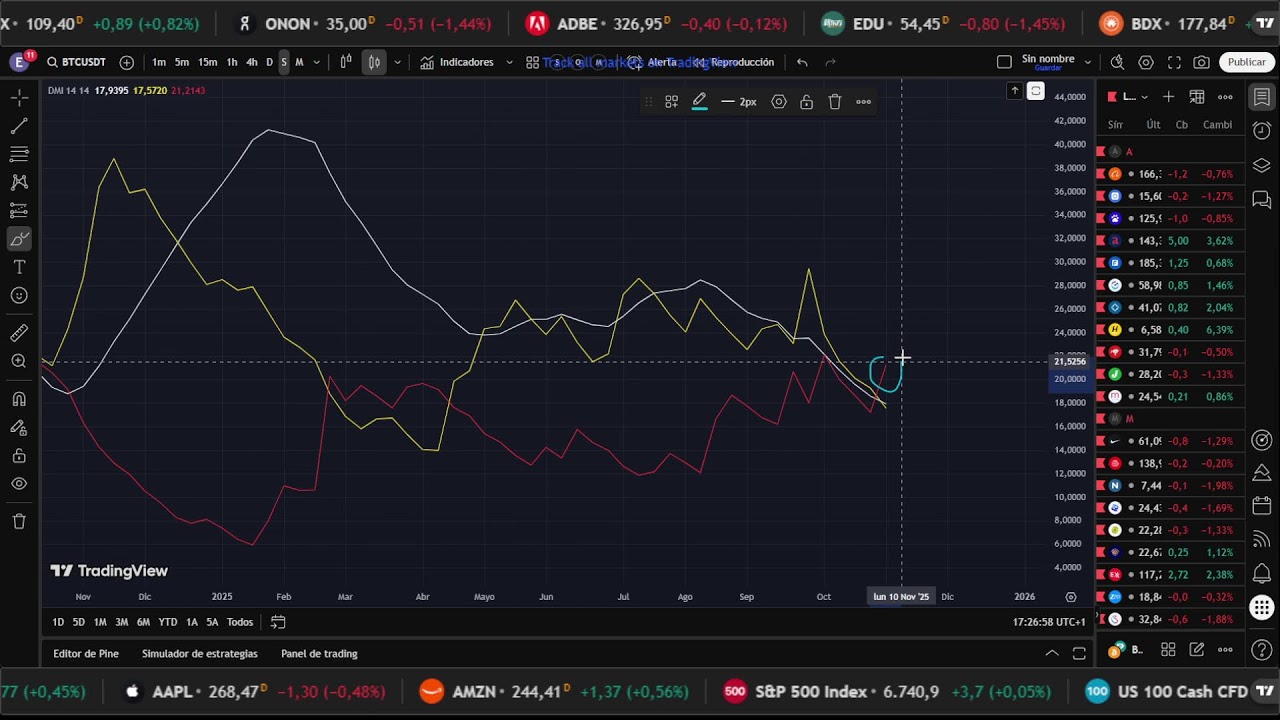1280x720 pixels.
Task: Delete selected drawing via floating toolbar trash
Action: pyautogui.click(x=835, y=102)
